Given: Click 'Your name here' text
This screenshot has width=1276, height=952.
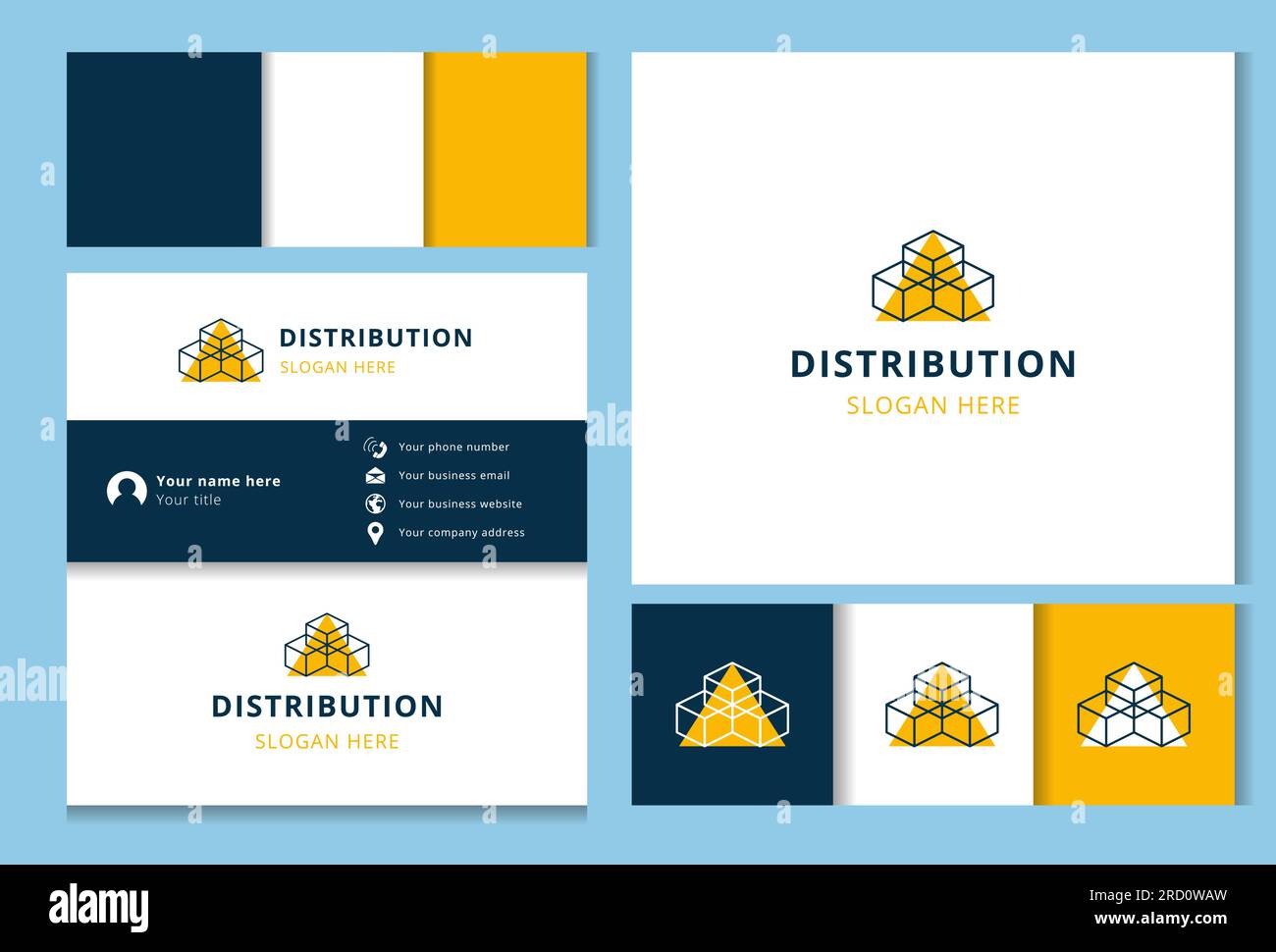Looking at the screenshot, I should pos(218,481).
